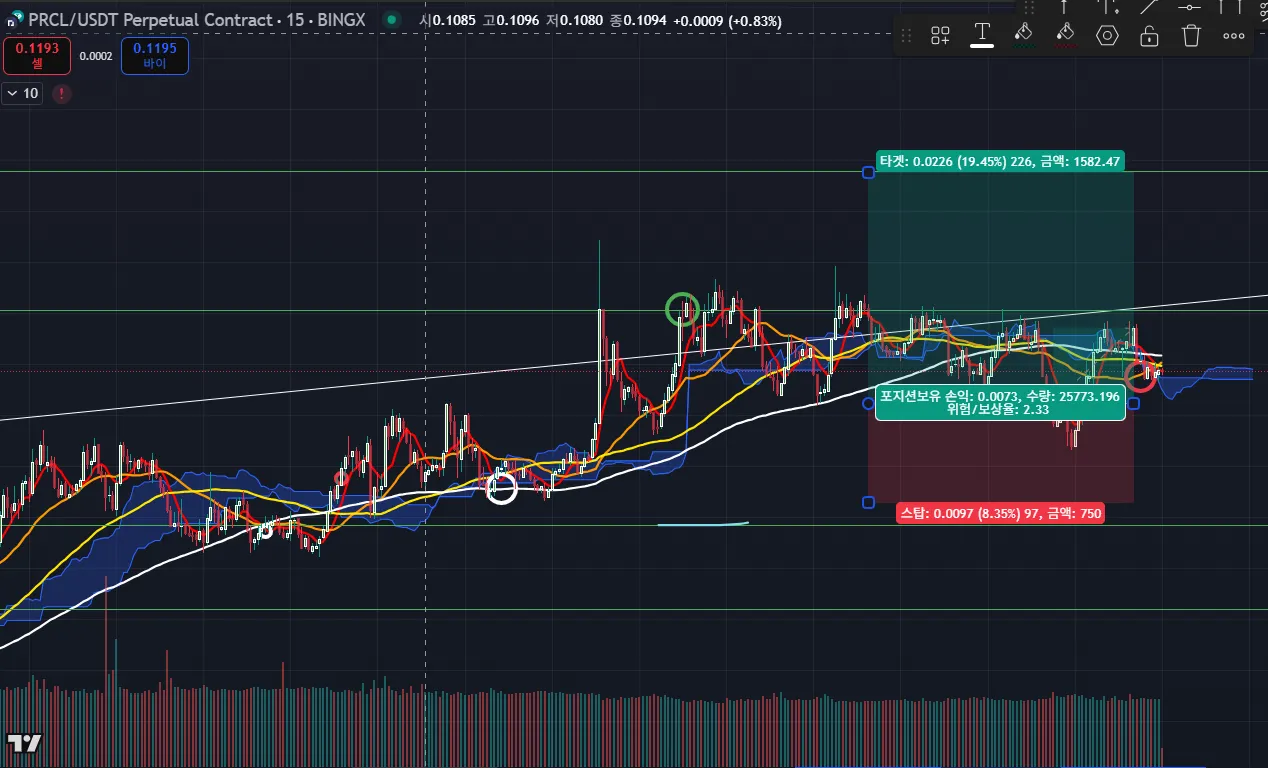Image resolution: width=1268 pixels, height=768 pixels.
Task: Lock the selected drawing with the padlock icon
Action: point(1149,36)
